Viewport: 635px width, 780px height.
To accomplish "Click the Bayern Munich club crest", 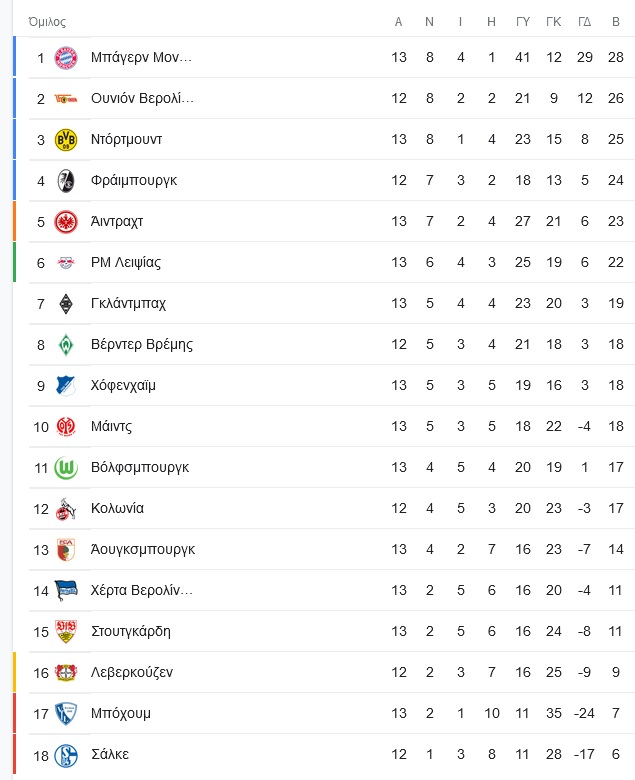I will 66,58.
